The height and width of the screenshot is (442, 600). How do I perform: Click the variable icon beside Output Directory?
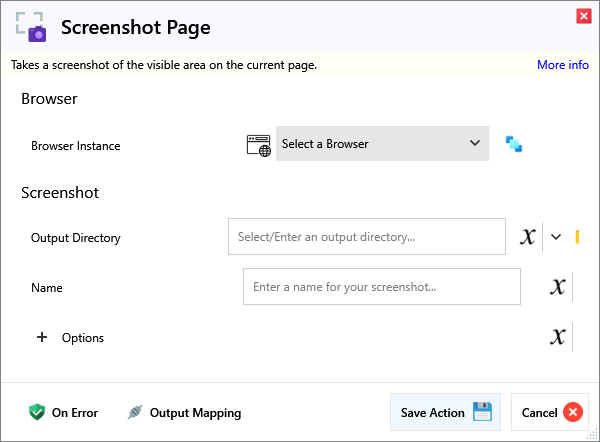pyautogui.click(x=528, y=237)
